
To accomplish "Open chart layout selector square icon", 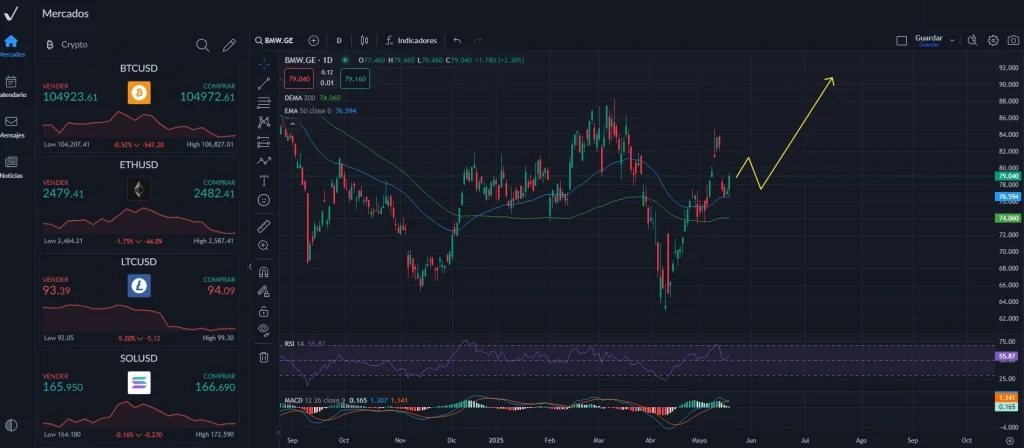I will tap(902, 40).
